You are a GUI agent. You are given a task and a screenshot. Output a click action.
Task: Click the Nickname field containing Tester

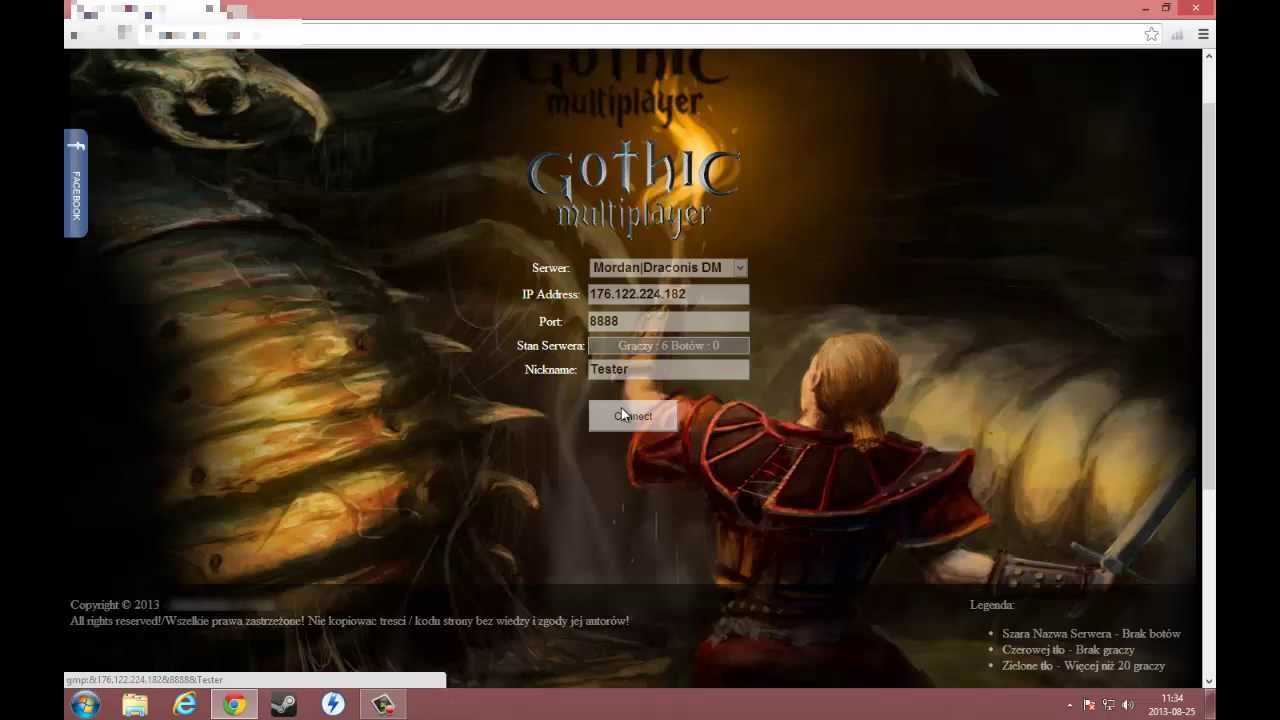pos(668,369)
